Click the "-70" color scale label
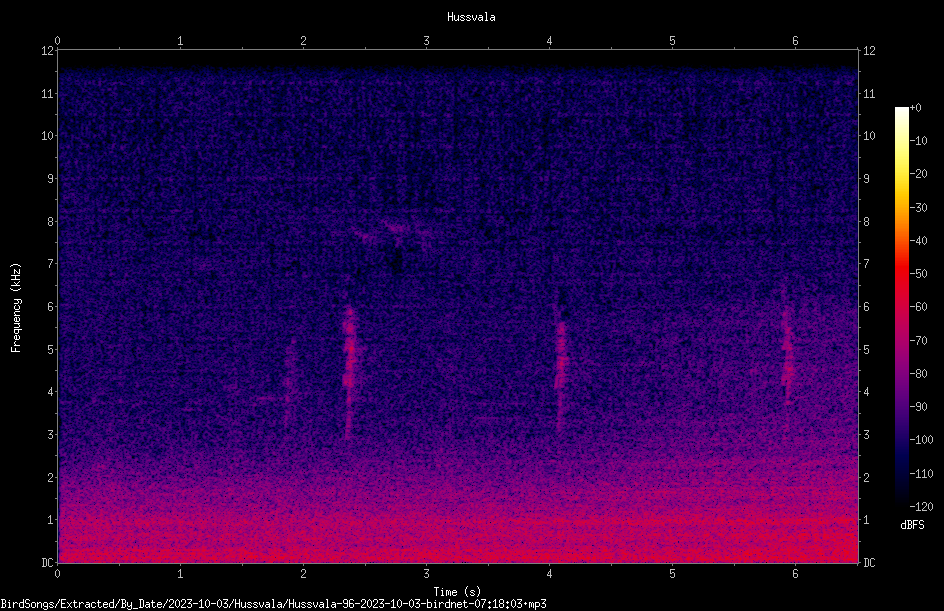 (x=918, y=341)
